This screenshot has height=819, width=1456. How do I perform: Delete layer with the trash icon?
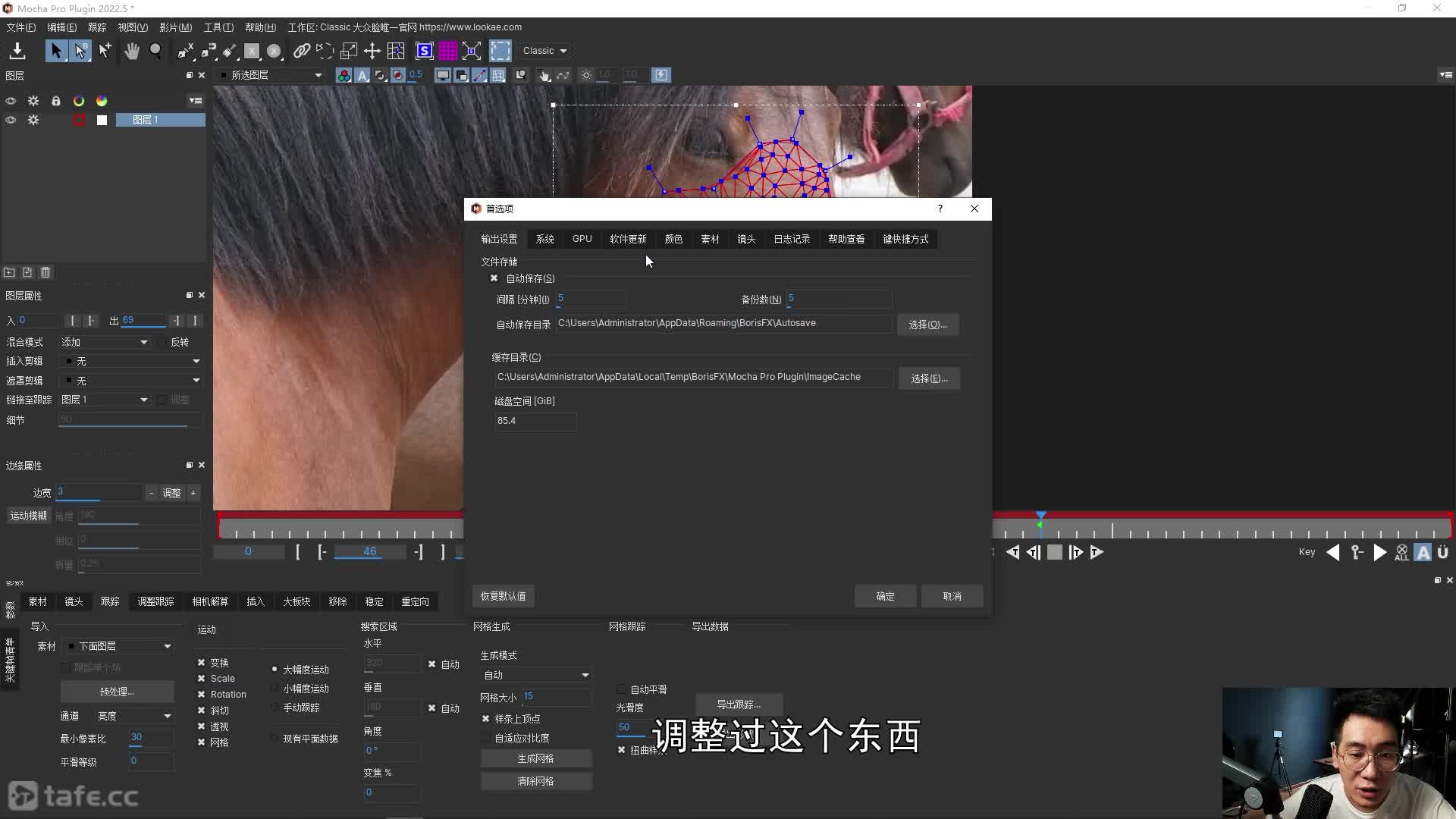coord(45,272)
